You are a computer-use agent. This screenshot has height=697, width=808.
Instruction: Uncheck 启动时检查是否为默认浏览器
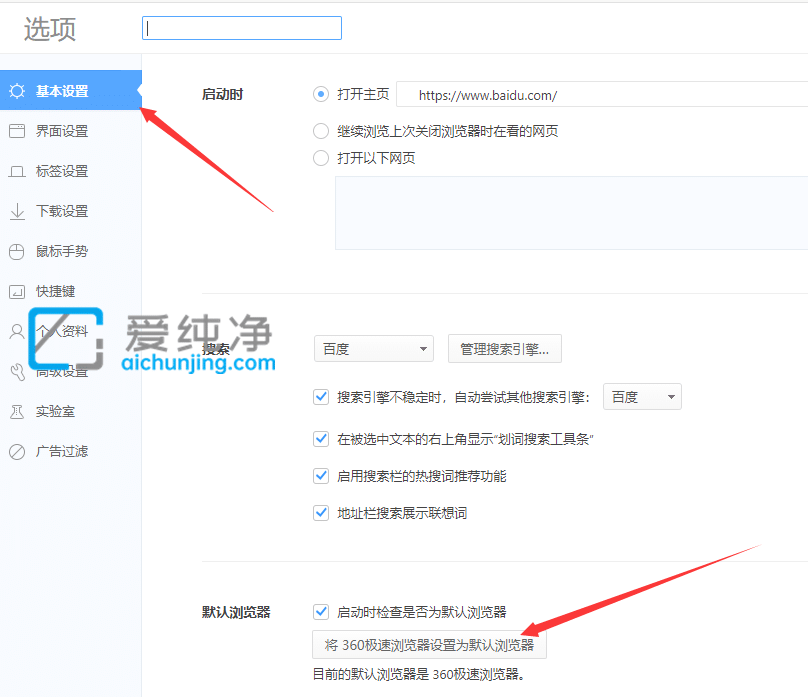321,611
